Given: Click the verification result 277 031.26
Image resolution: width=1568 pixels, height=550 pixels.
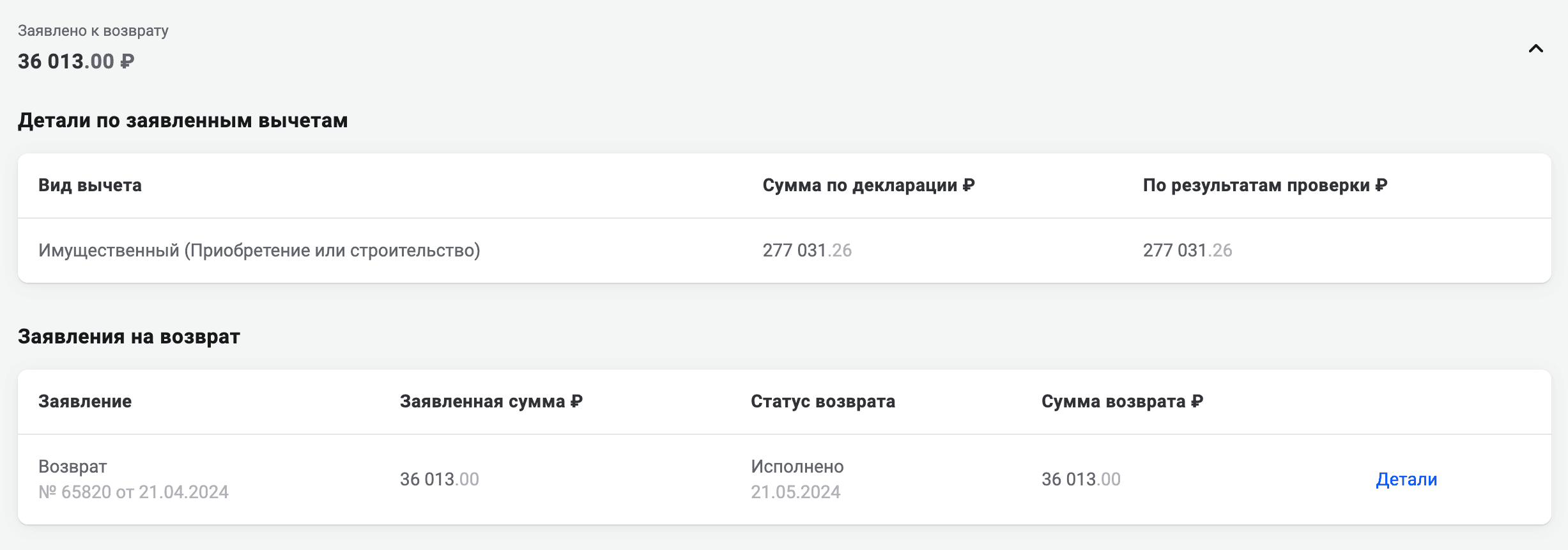Looking at the screenshot, I should tap(1188, 251).
